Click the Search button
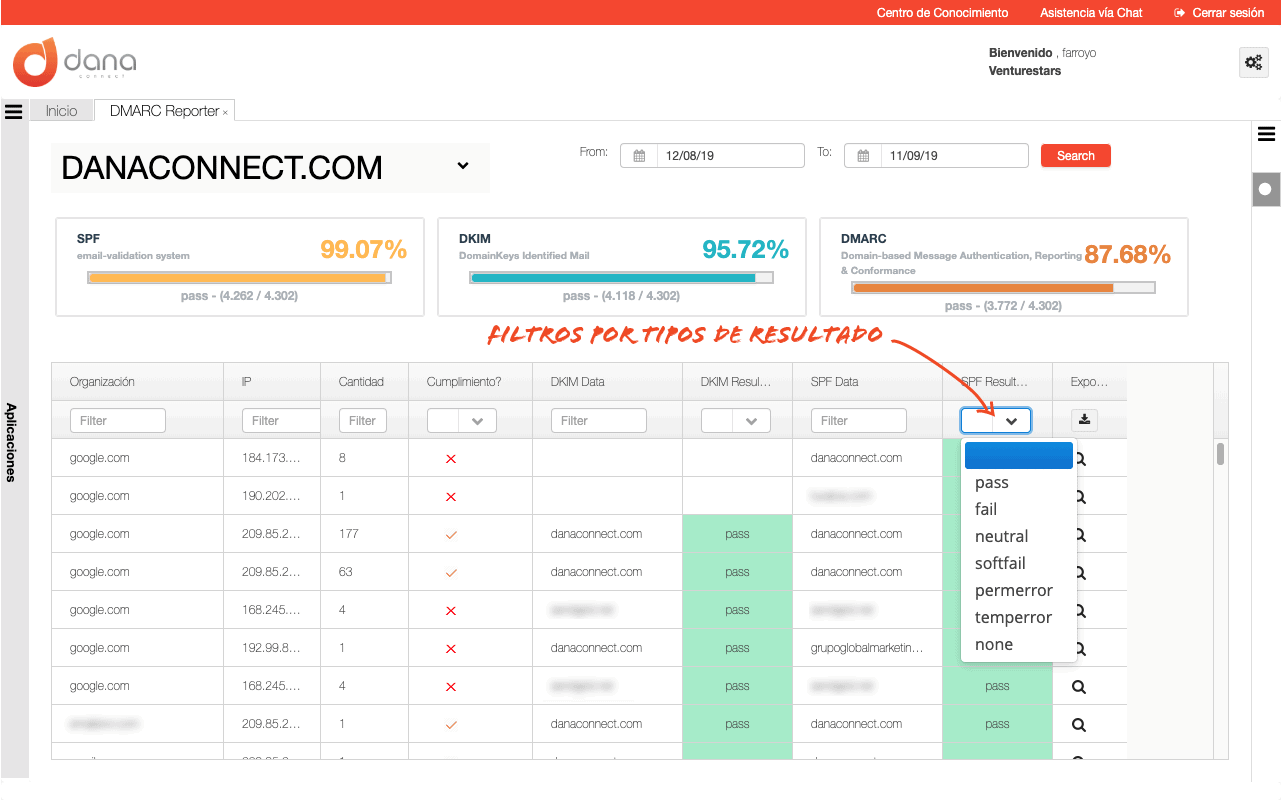The image size is (1281, 801). click(x=1076, y=156)
